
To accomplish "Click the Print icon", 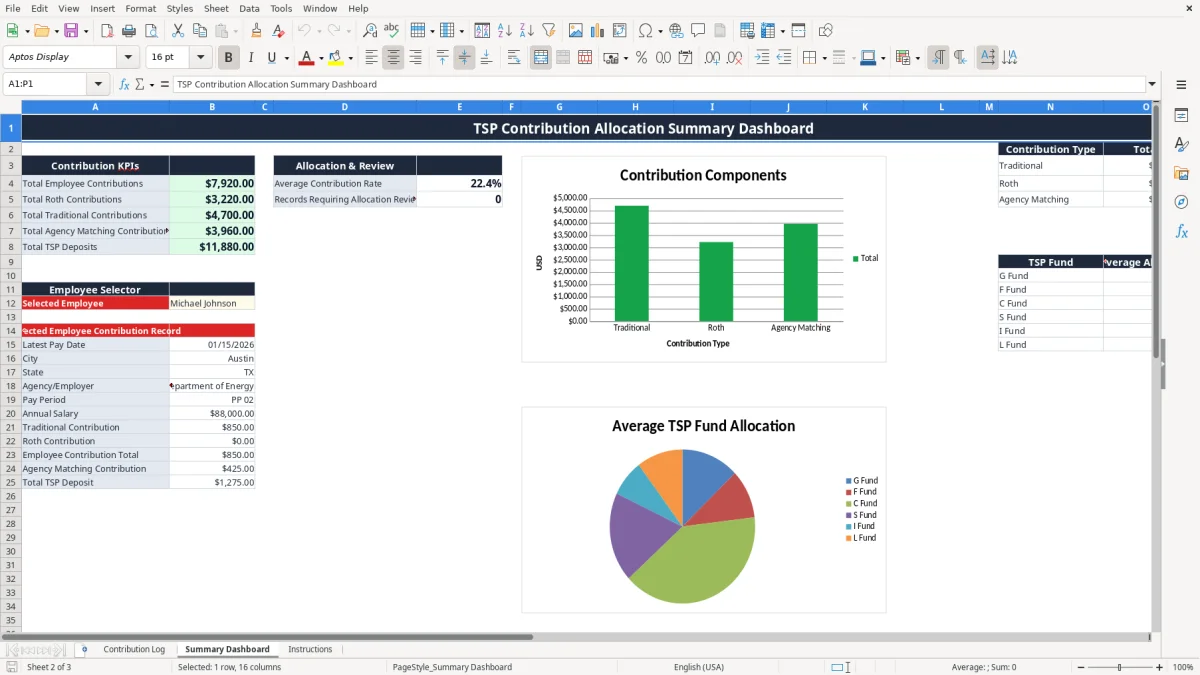I will pyautogui.click(x=128, y=31).
